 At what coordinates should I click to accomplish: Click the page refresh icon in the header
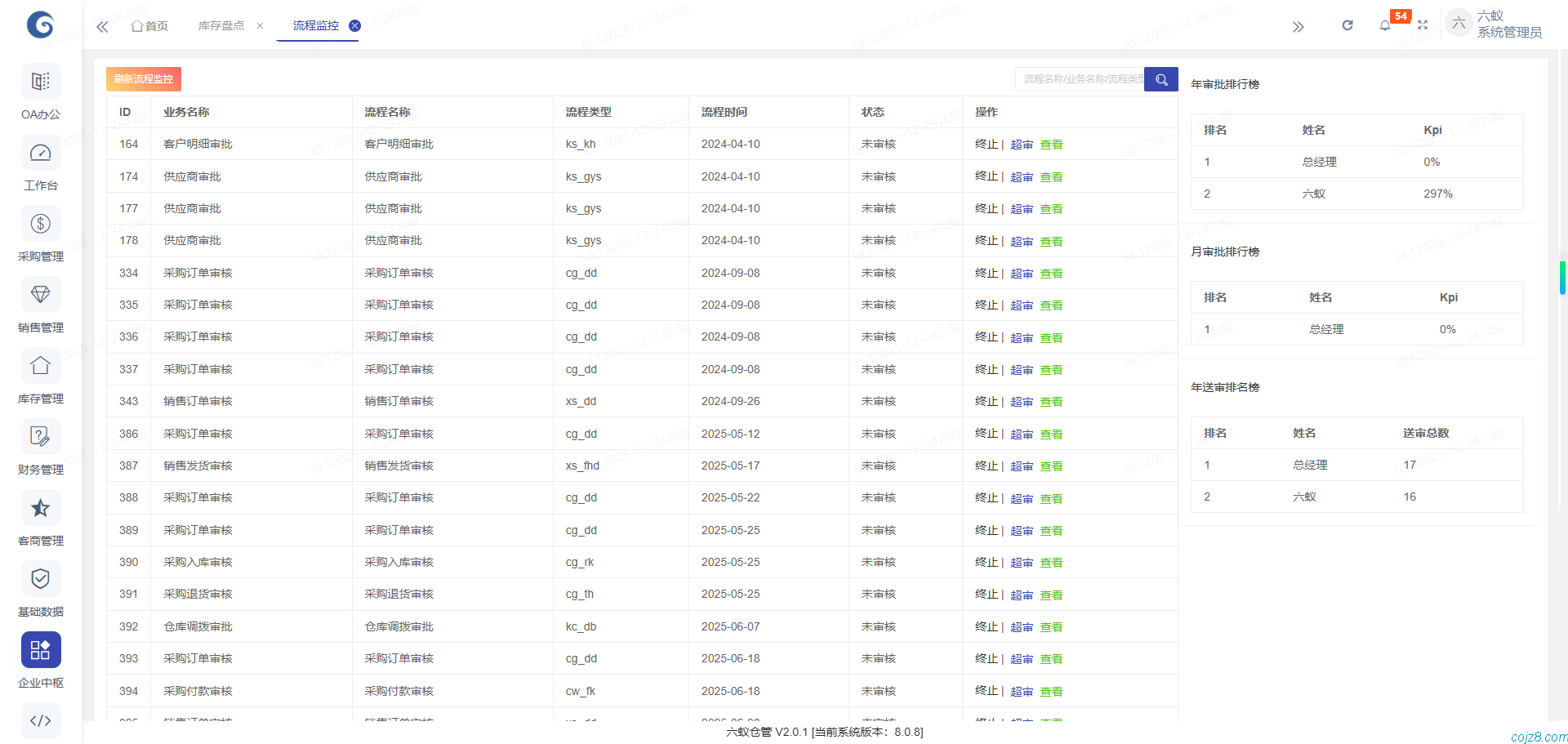pos(1347,25)
